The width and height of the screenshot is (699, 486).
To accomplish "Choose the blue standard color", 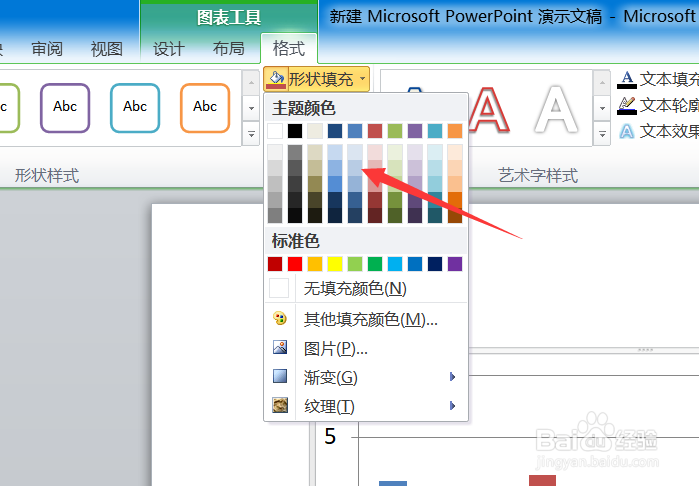I will point(415,264).
